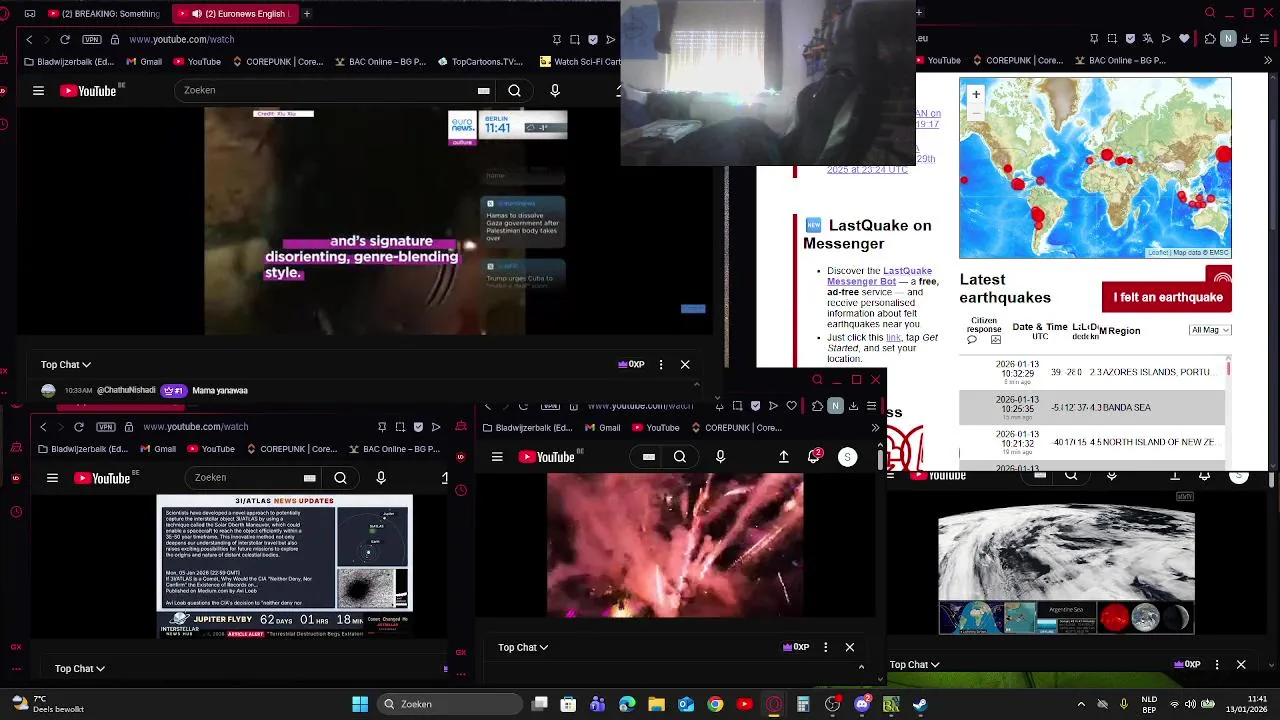Open guide menu in 3I/ATLAS YouTube window

pyautogui.click(x=52, y=478)
